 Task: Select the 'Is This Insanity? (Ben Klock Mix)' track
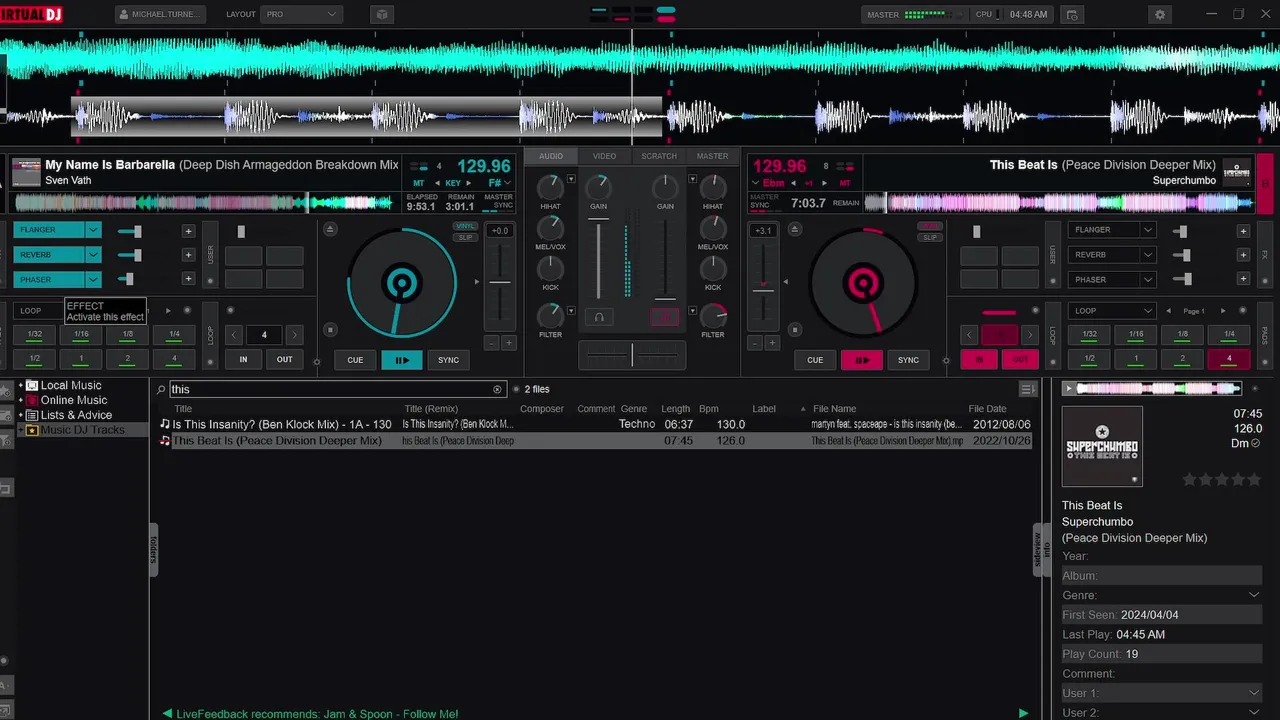pyautogui.click(x=595, y=424)
